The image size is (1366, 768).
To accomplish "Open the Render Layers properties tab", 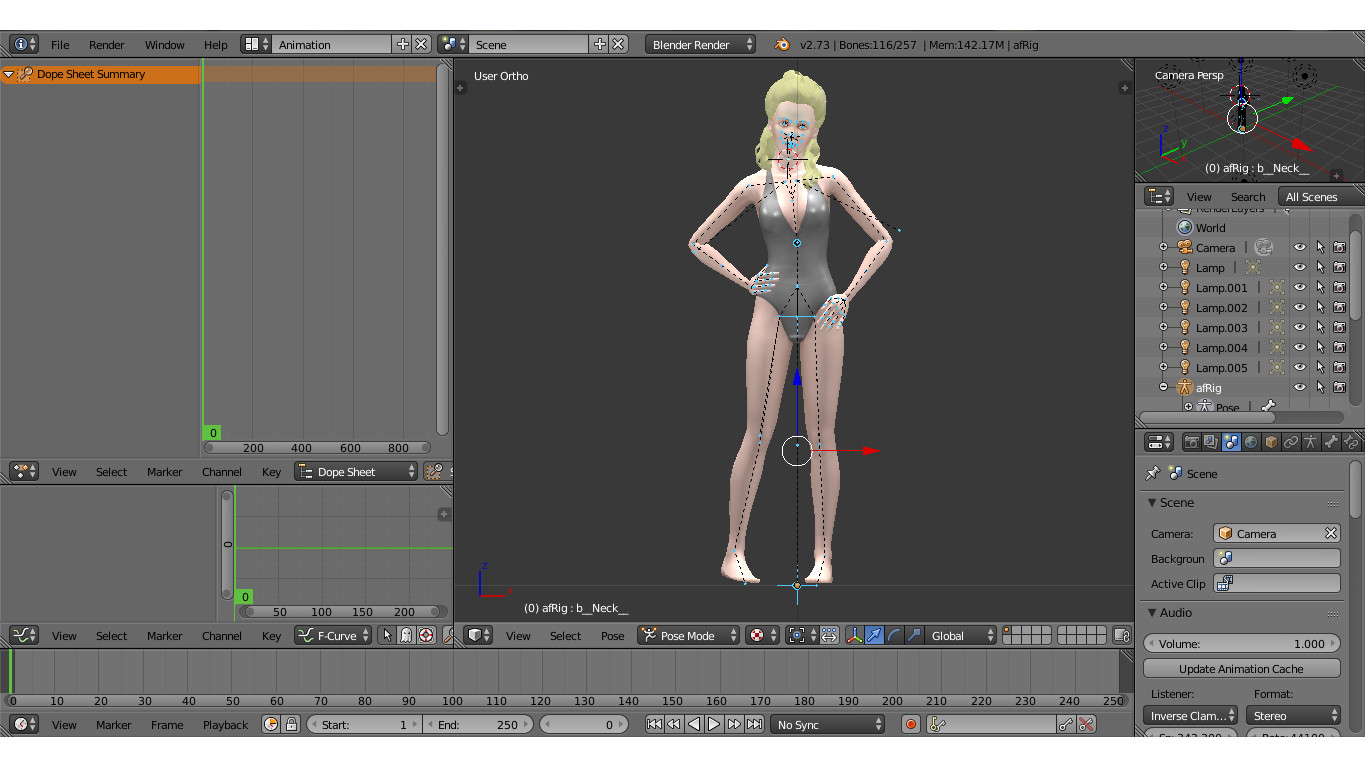I will 1211,442.
